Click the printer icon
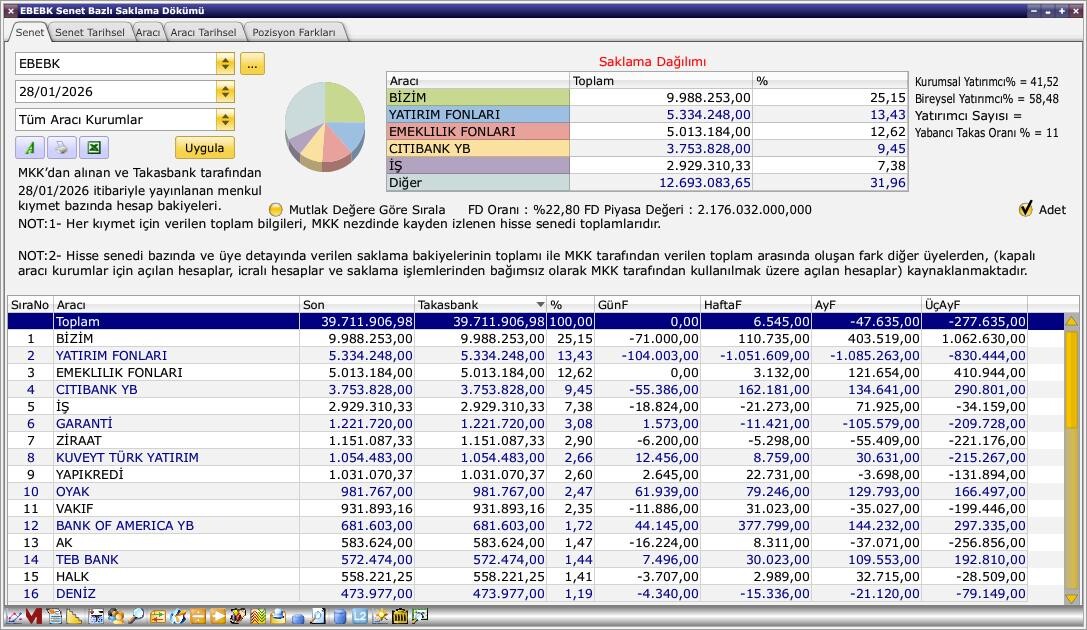This screenshot has width=1087, height=630. 61,148
